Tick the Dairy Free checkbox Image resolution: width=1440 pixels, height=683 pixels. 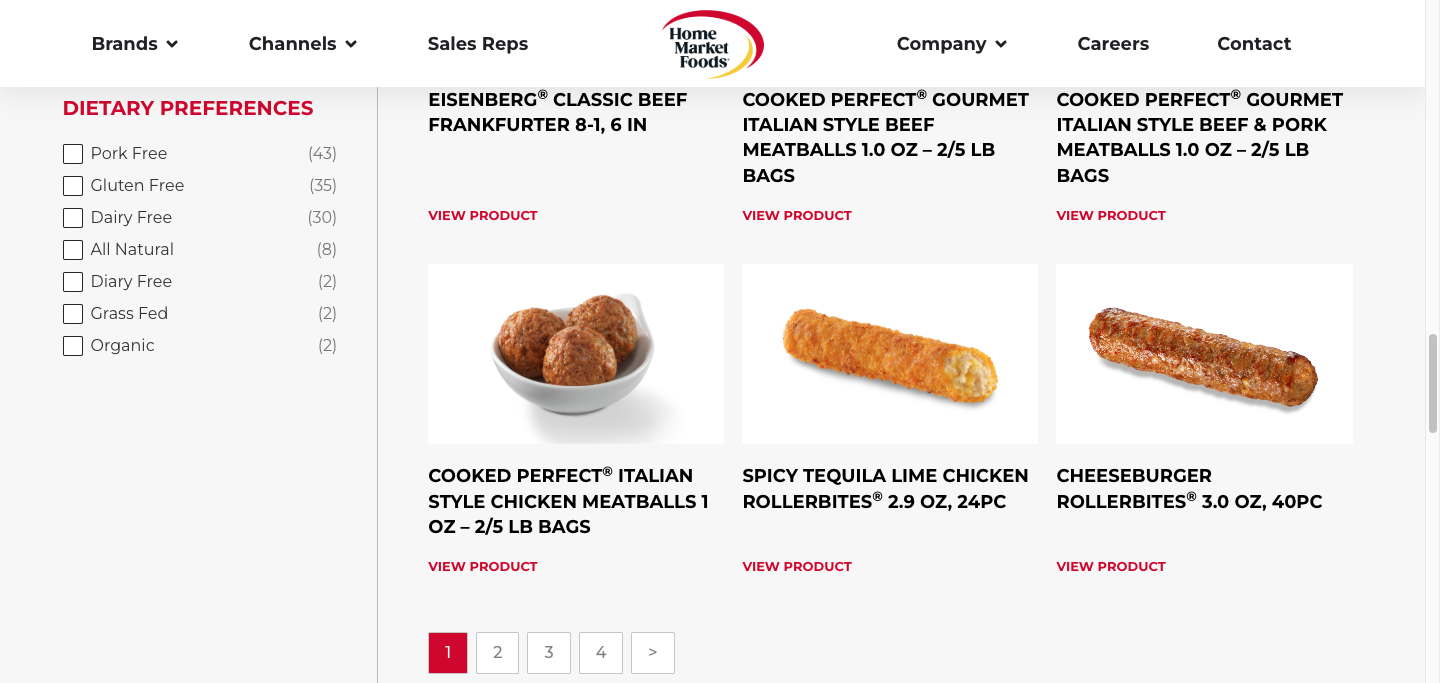point(73,218)
